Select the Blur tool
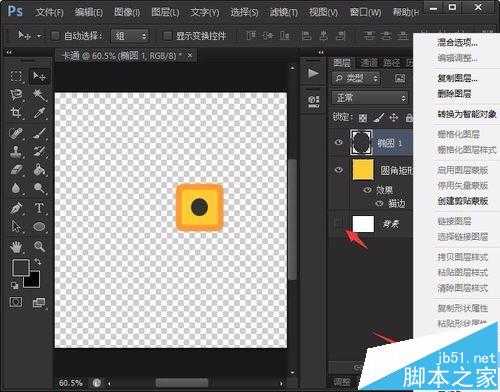The height and width of the screenshot is (392, 500). point(16,188)
